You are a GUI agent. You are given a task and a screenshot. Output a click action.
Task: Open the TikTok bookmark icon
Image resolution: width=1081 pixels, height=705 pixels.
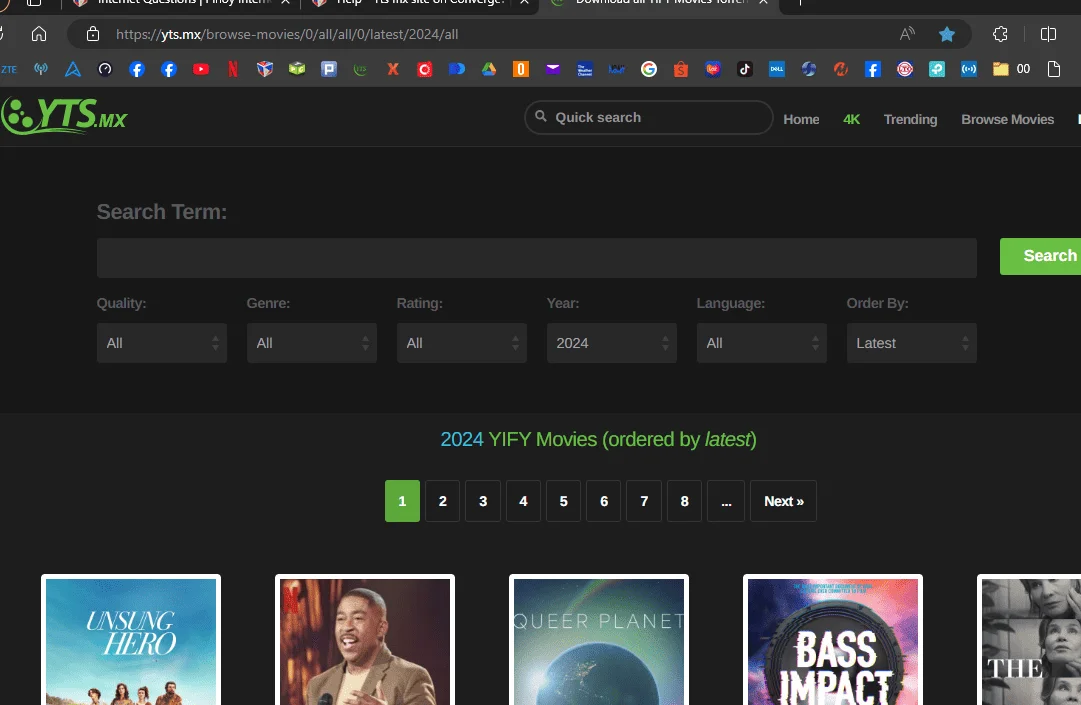[x=745, y=69]
